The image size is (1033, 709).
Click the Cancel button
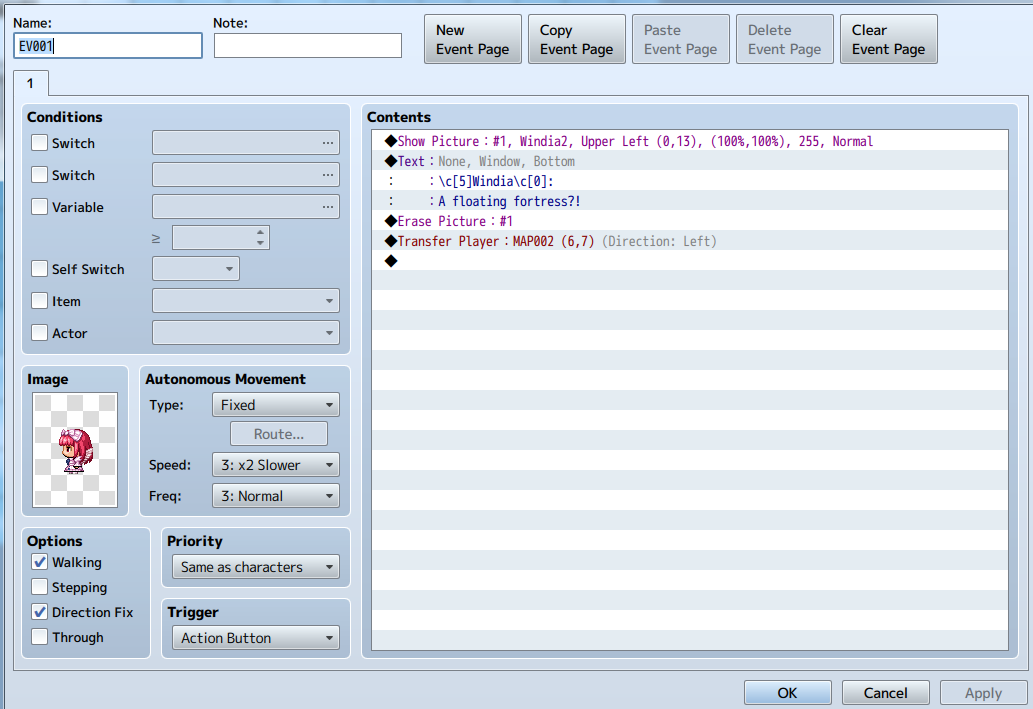click(x=885, y=693)
